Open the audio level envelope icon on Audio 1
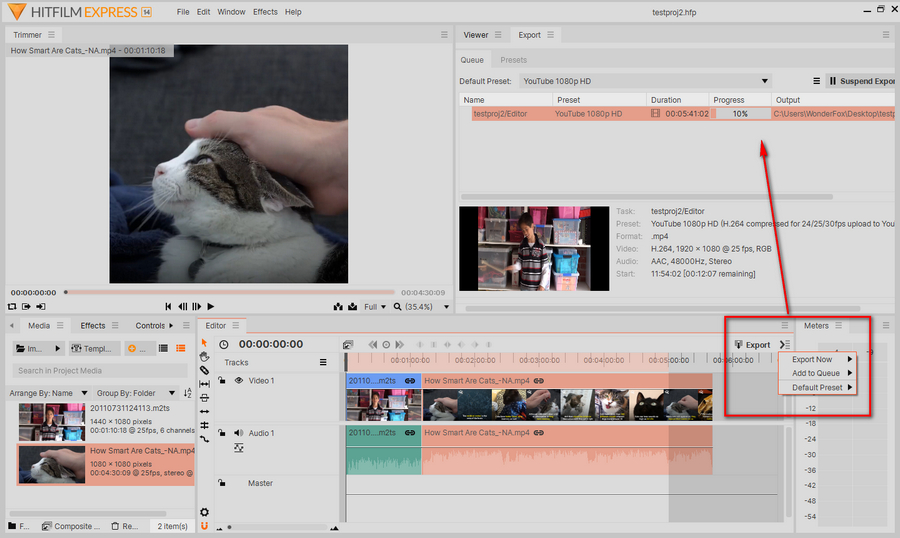 tap(239, 448)
